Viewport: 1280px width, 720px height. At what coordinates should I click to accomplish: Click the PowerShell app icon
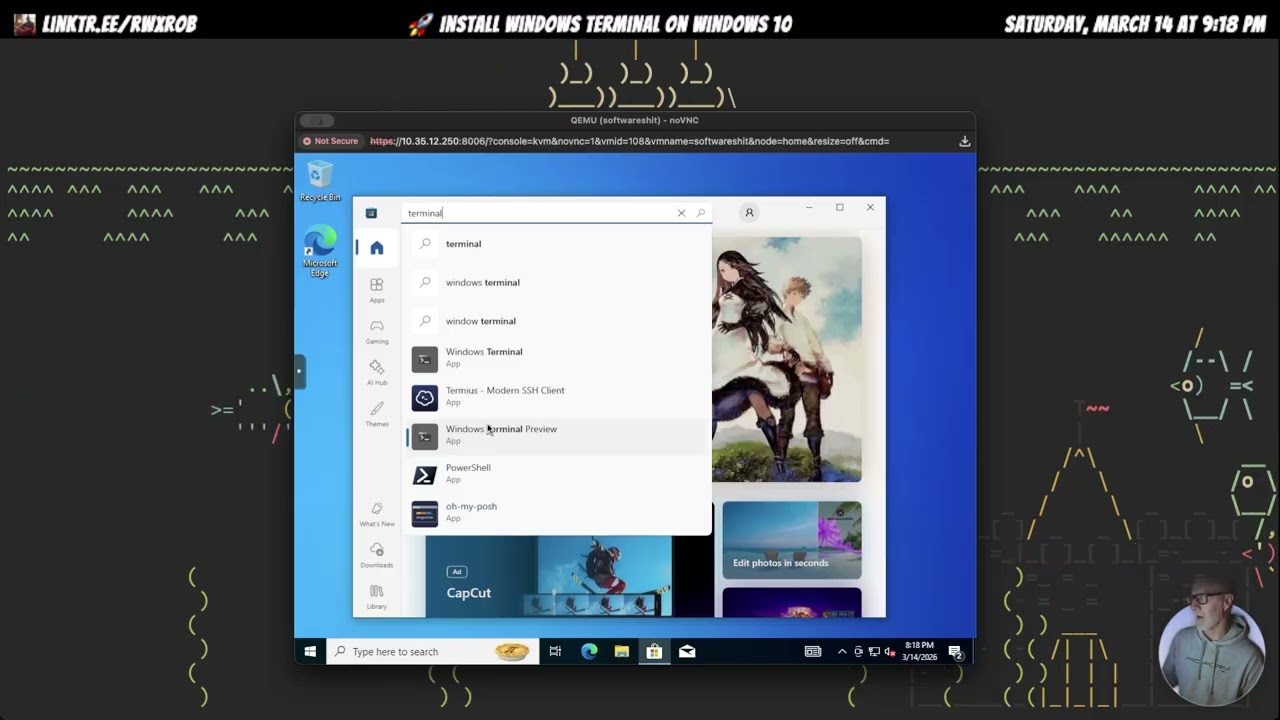click(425, 475)
